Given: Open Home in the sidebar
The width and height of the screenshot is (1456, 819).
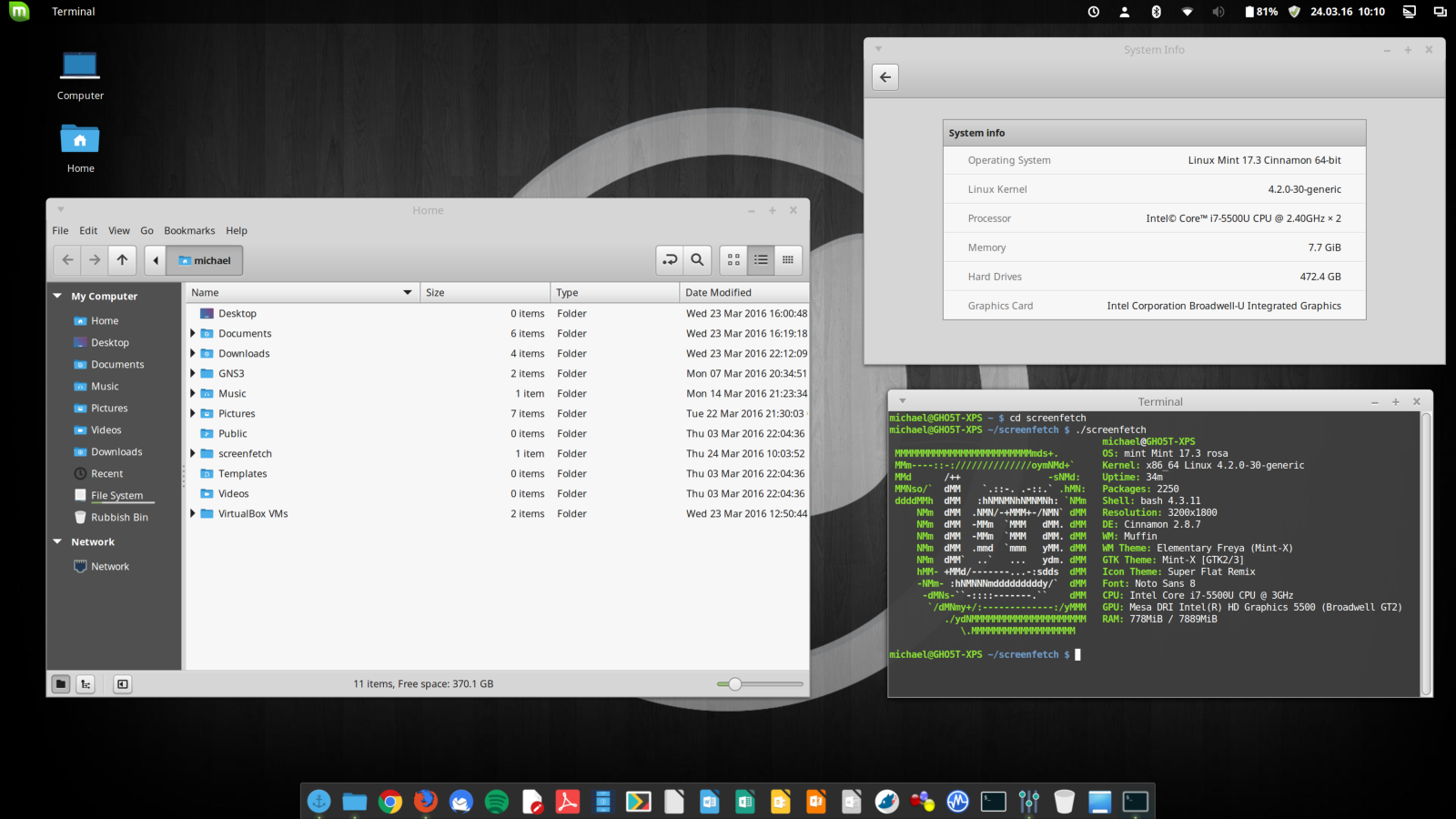Looking at the screenshot, I should (x=105, y=320).
